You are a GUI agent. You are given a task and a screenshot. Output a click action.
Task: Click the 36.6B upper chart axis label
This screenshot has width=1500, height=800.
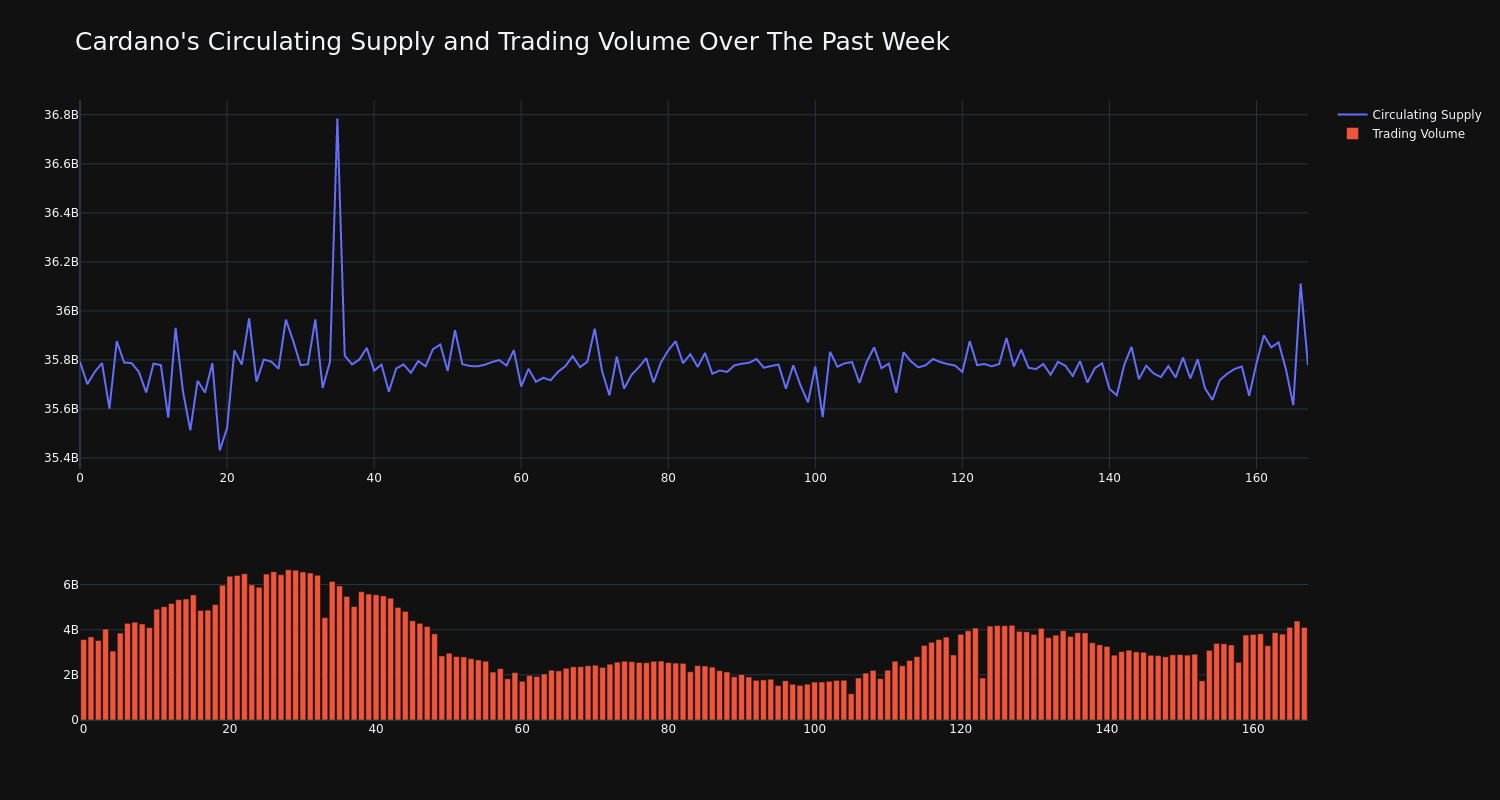click(x=61, y=164)
